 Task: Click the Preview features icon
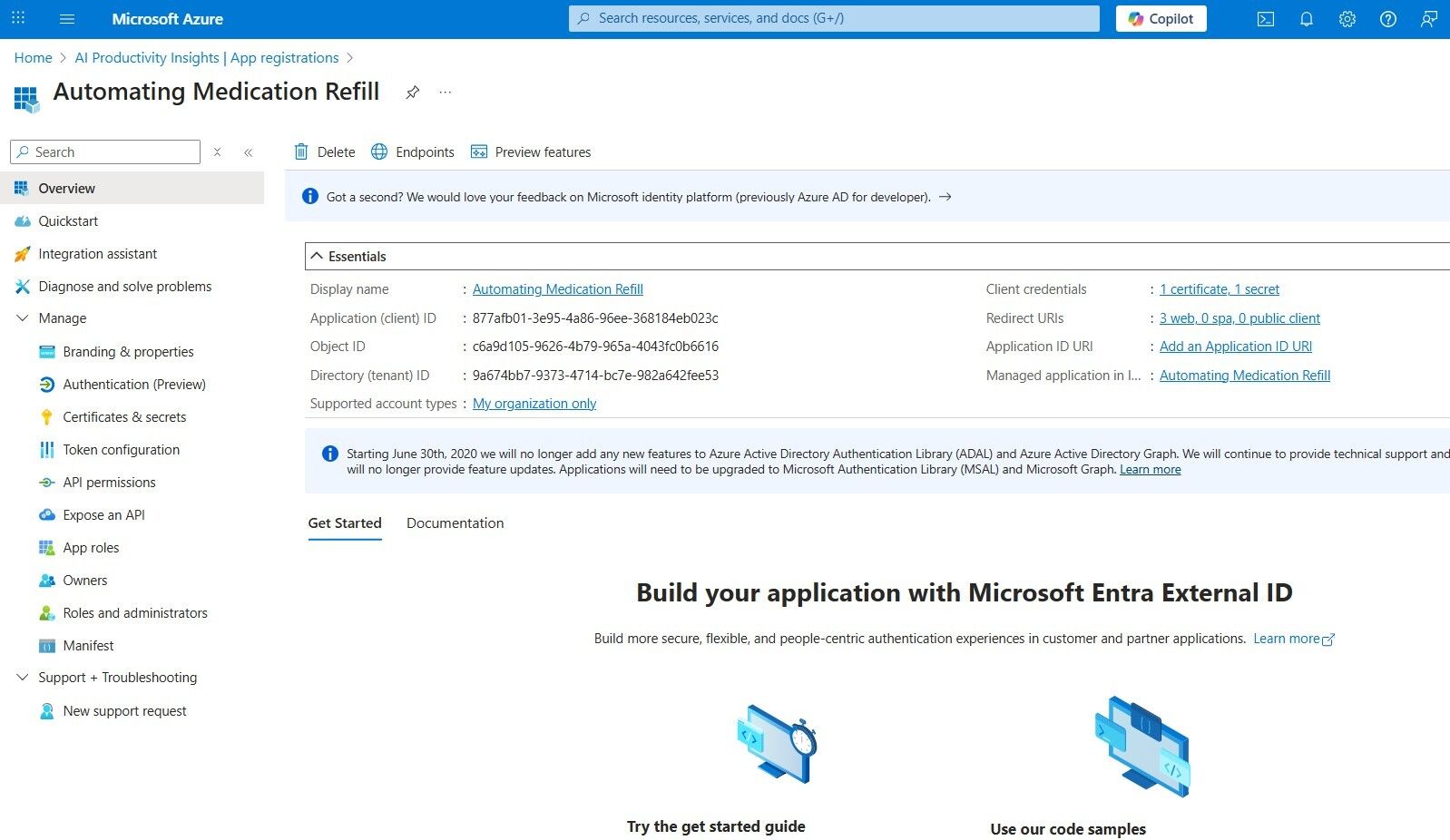[479, 152]
